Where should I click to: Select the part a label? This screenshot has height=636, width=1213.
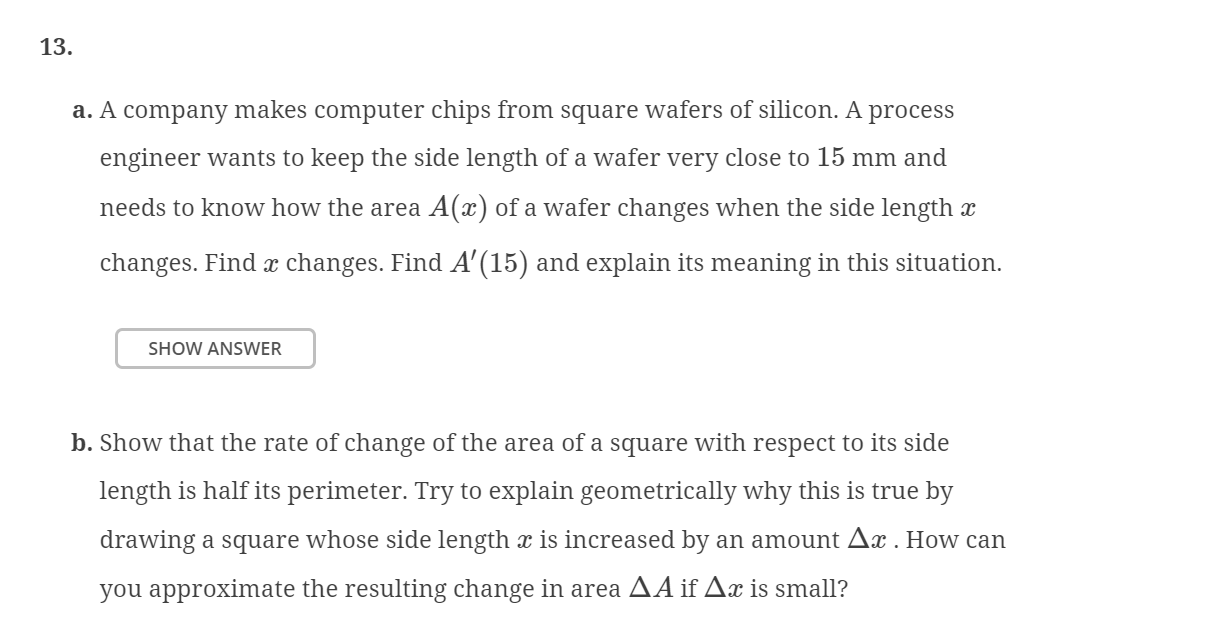[81, 110]
